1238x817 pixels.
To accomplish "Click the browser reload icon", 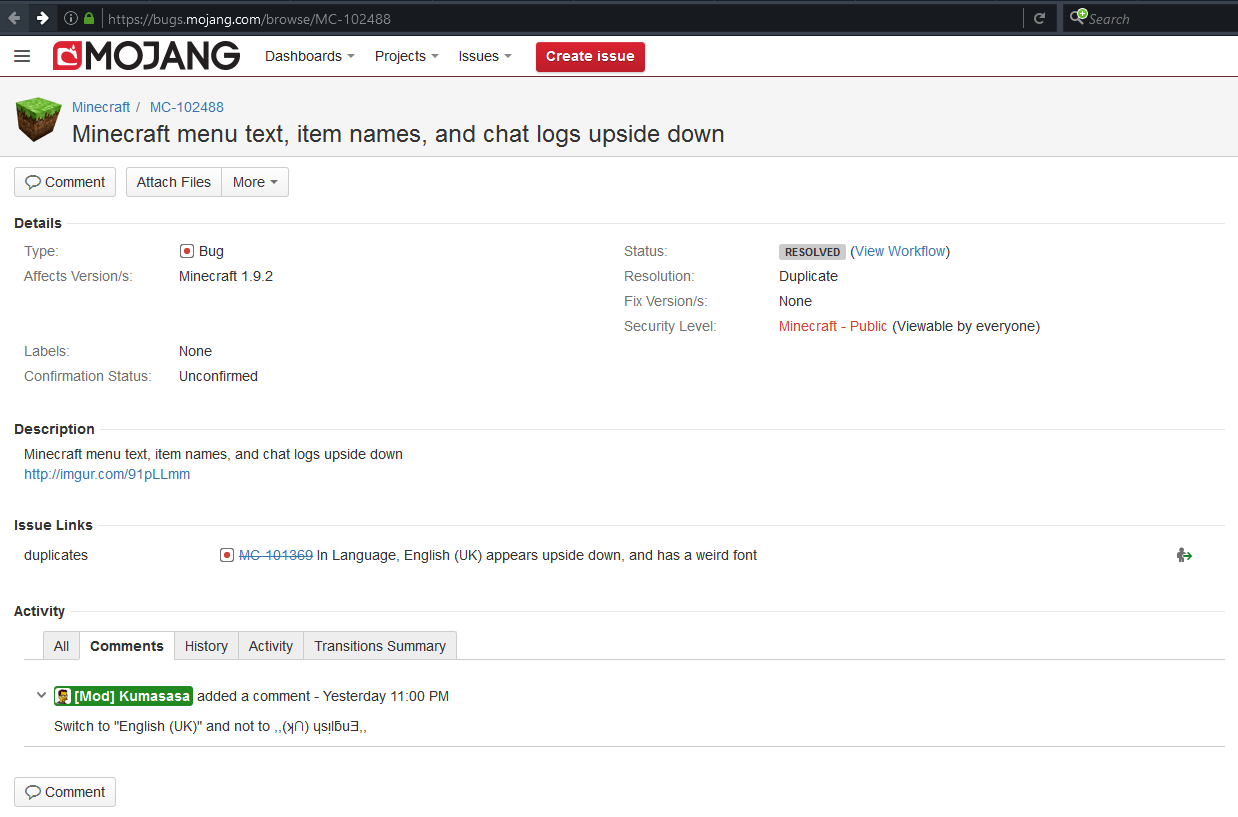I will pyautogui.click(x=1039, y=18).
